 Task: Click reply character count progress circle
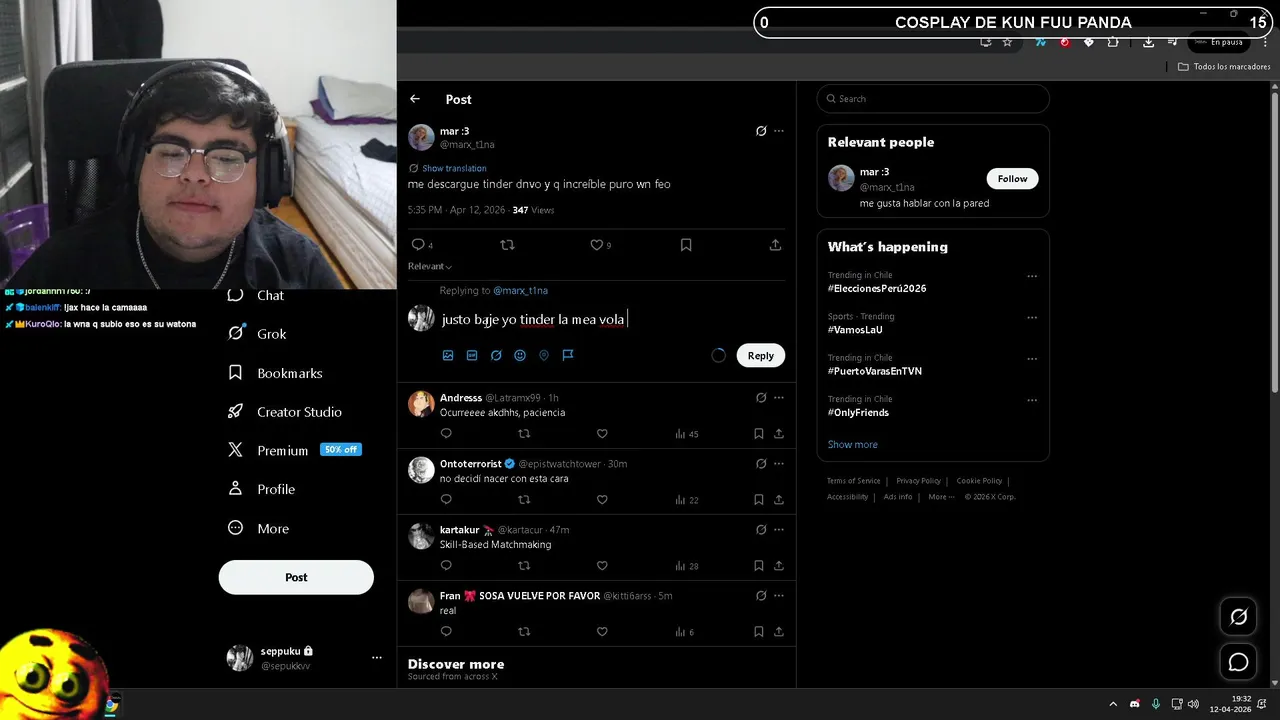[718, 355]
